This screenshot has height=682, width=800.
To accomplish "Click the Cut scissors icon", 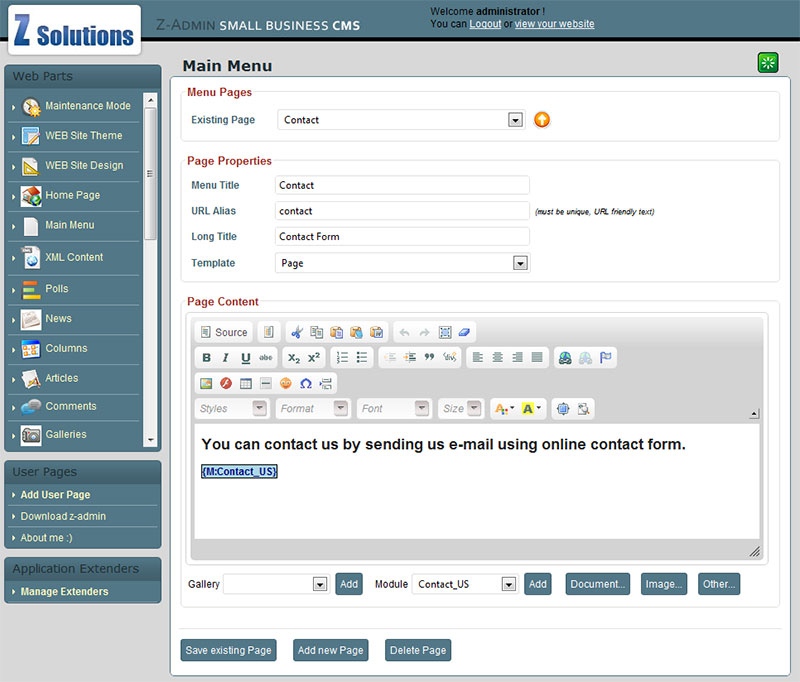I will click(296, 332).
